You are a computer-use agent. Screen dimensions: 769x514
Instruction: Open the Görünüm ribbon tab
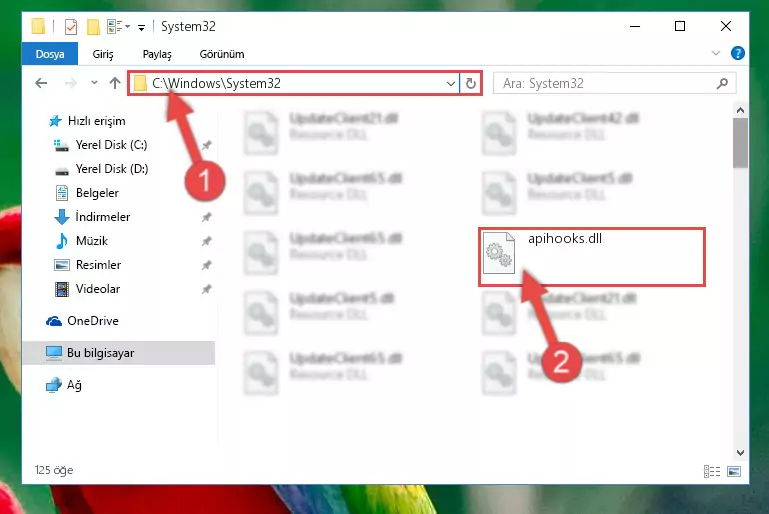click(222, 54)
